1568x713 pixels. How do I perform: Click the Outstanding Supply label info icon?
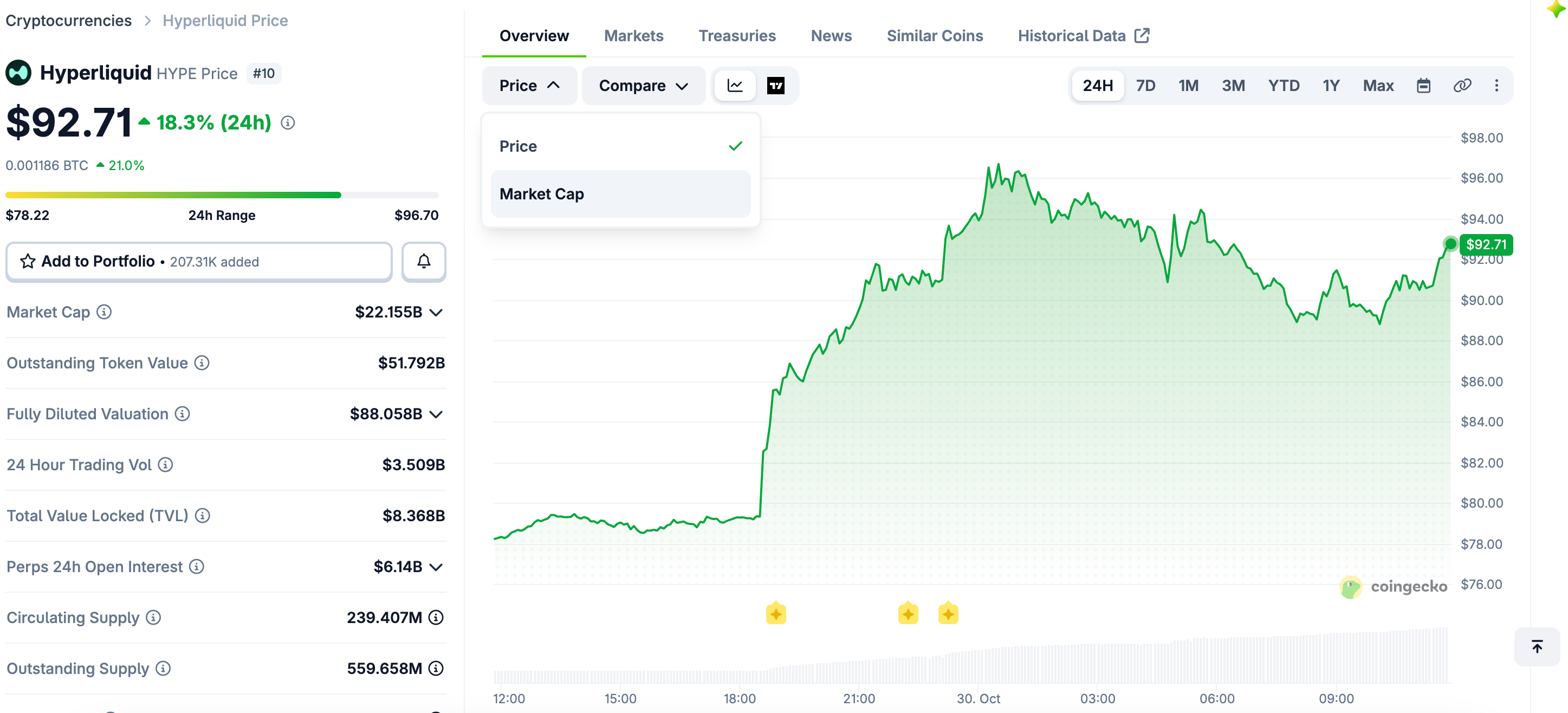click(x=163, y=669)
